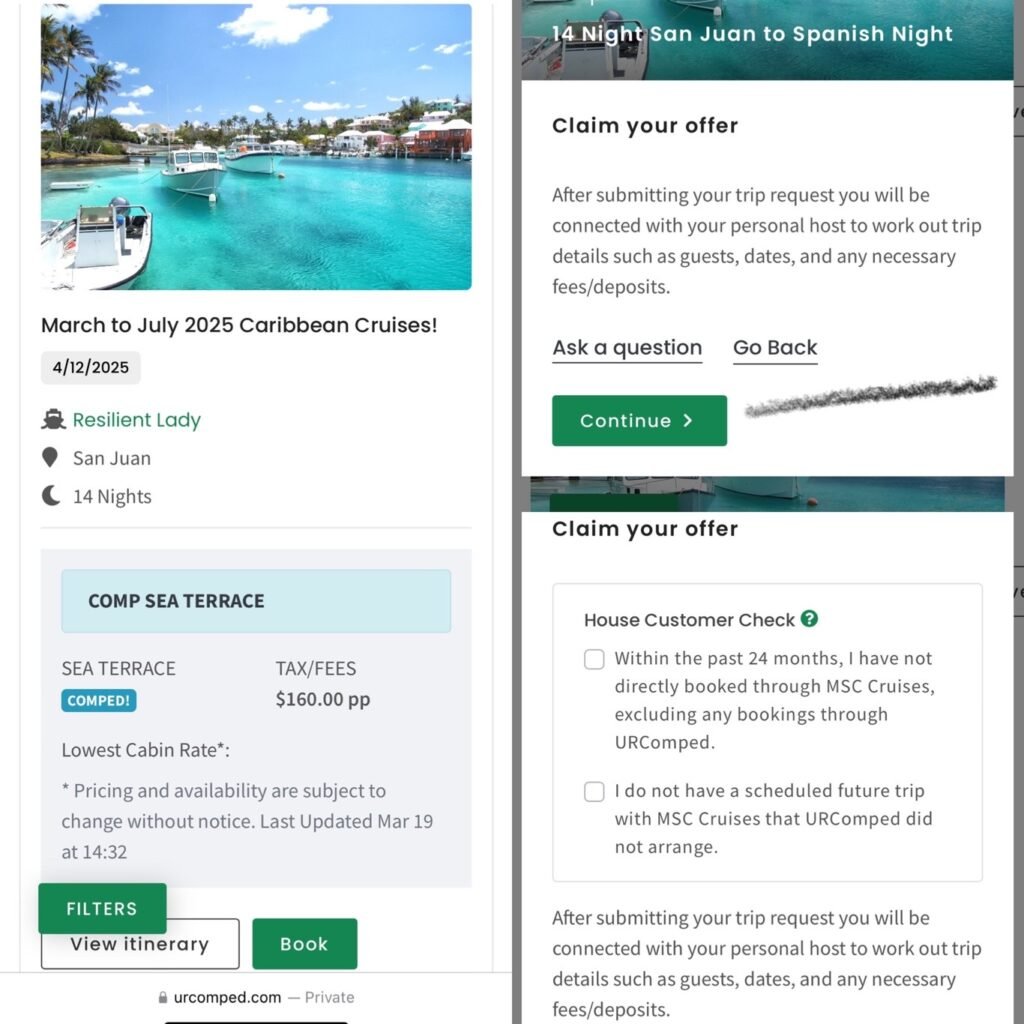This screenshot has width=1024, height=1024.
Task: Click the moon icon next to 14 Nights
Action: point(51,496)
